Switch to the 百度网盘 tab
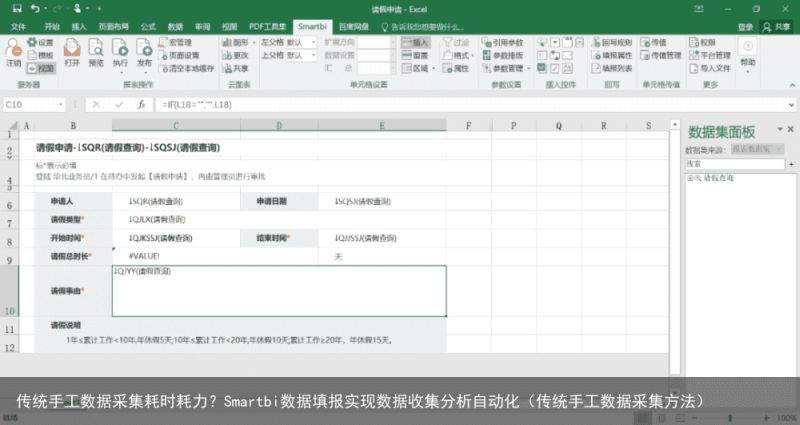This screenshot has width=800, height=425. 354,27
